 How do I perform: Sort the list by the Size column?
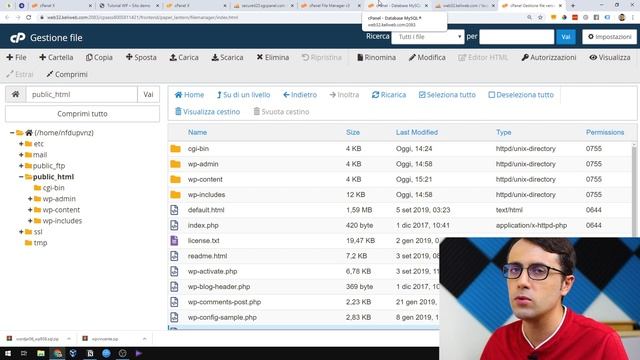pyautogui.click(x=353, y=132)
